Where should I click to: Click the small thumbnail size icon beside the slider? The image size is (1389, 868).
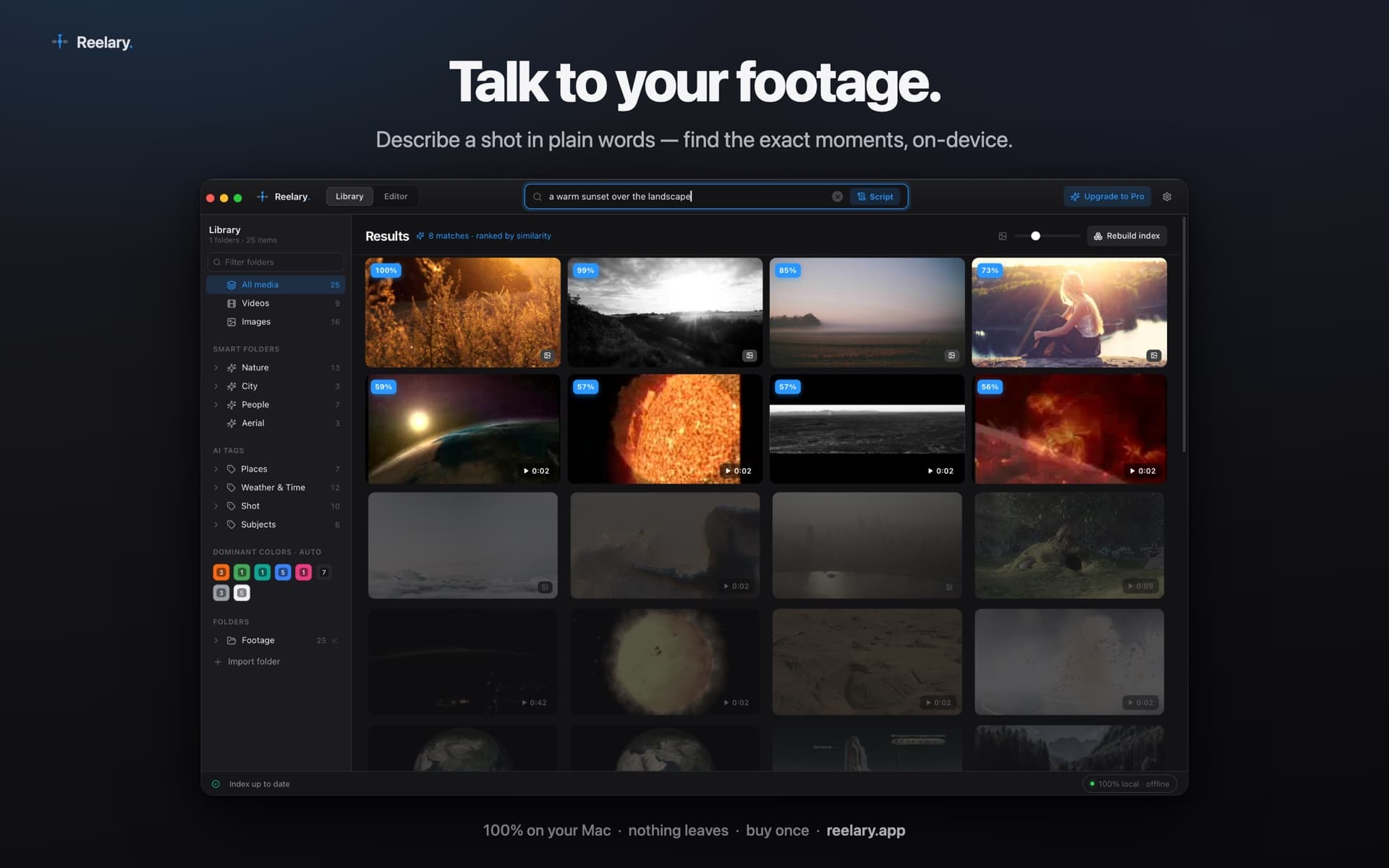1003,236
